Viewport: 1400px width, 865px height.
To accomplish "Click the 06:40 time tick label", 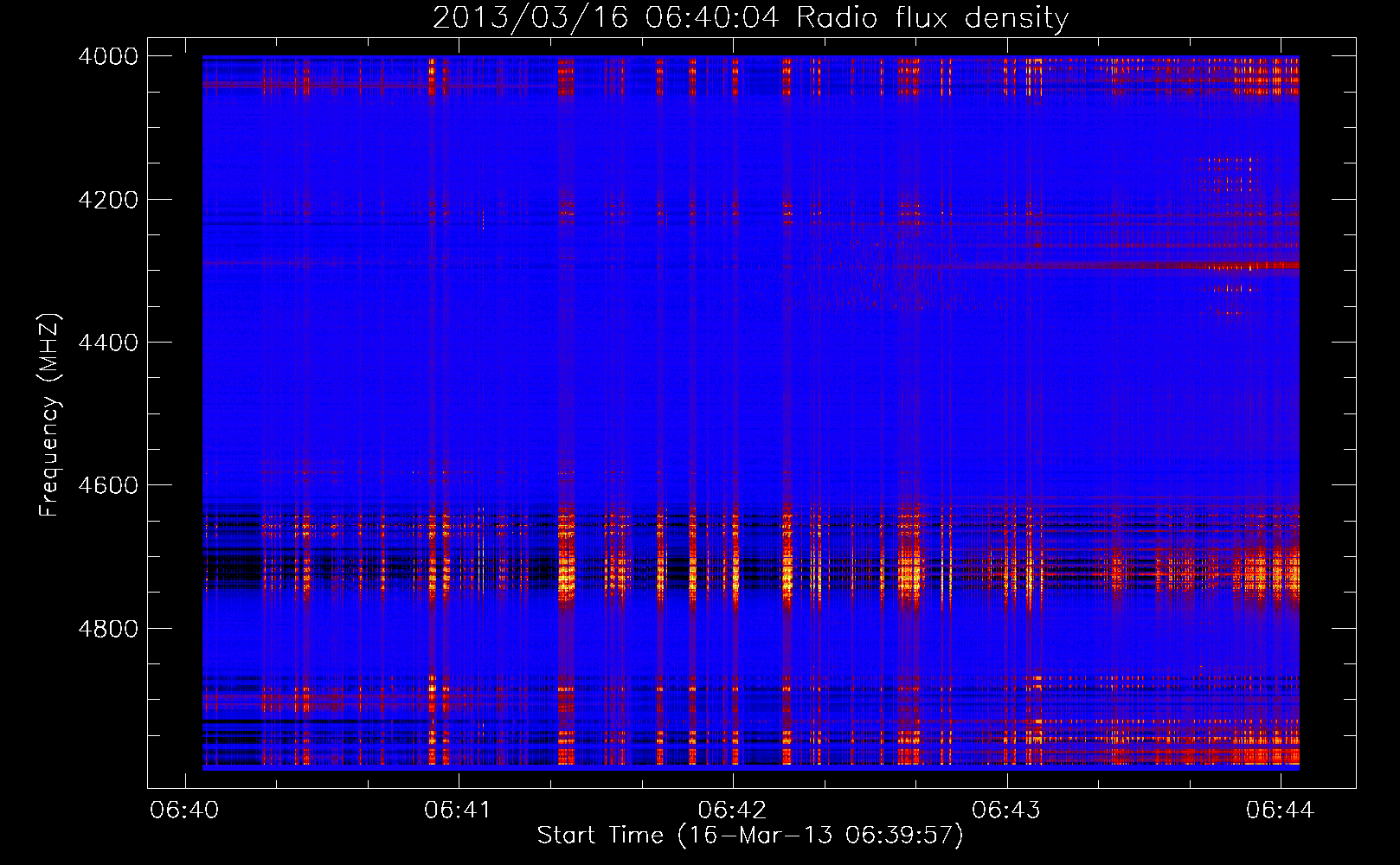I will (184, 810).
